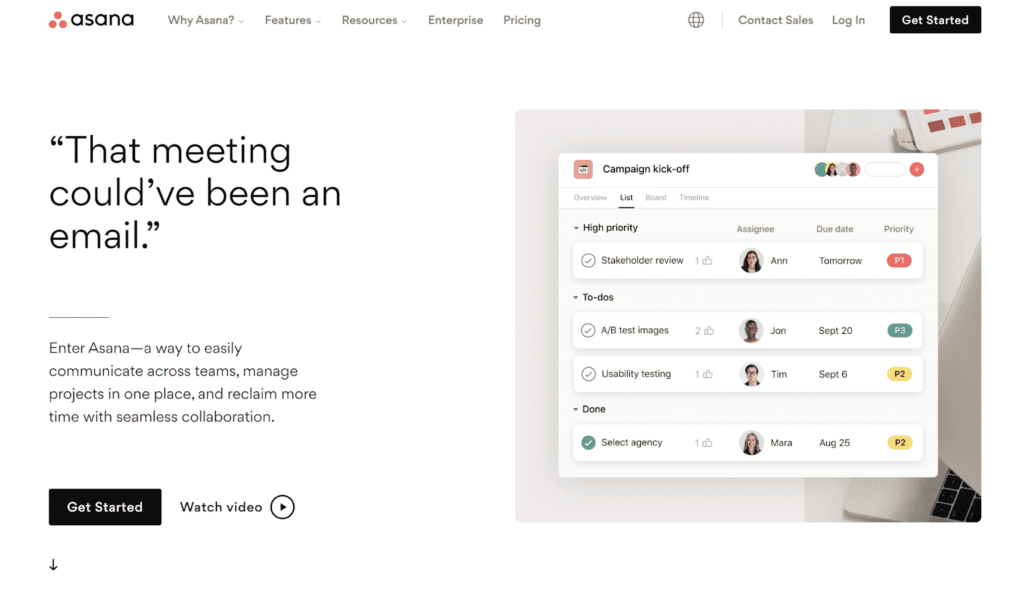
Task: Open the Enterprise nav link
Action: click(x=455, y=20)
